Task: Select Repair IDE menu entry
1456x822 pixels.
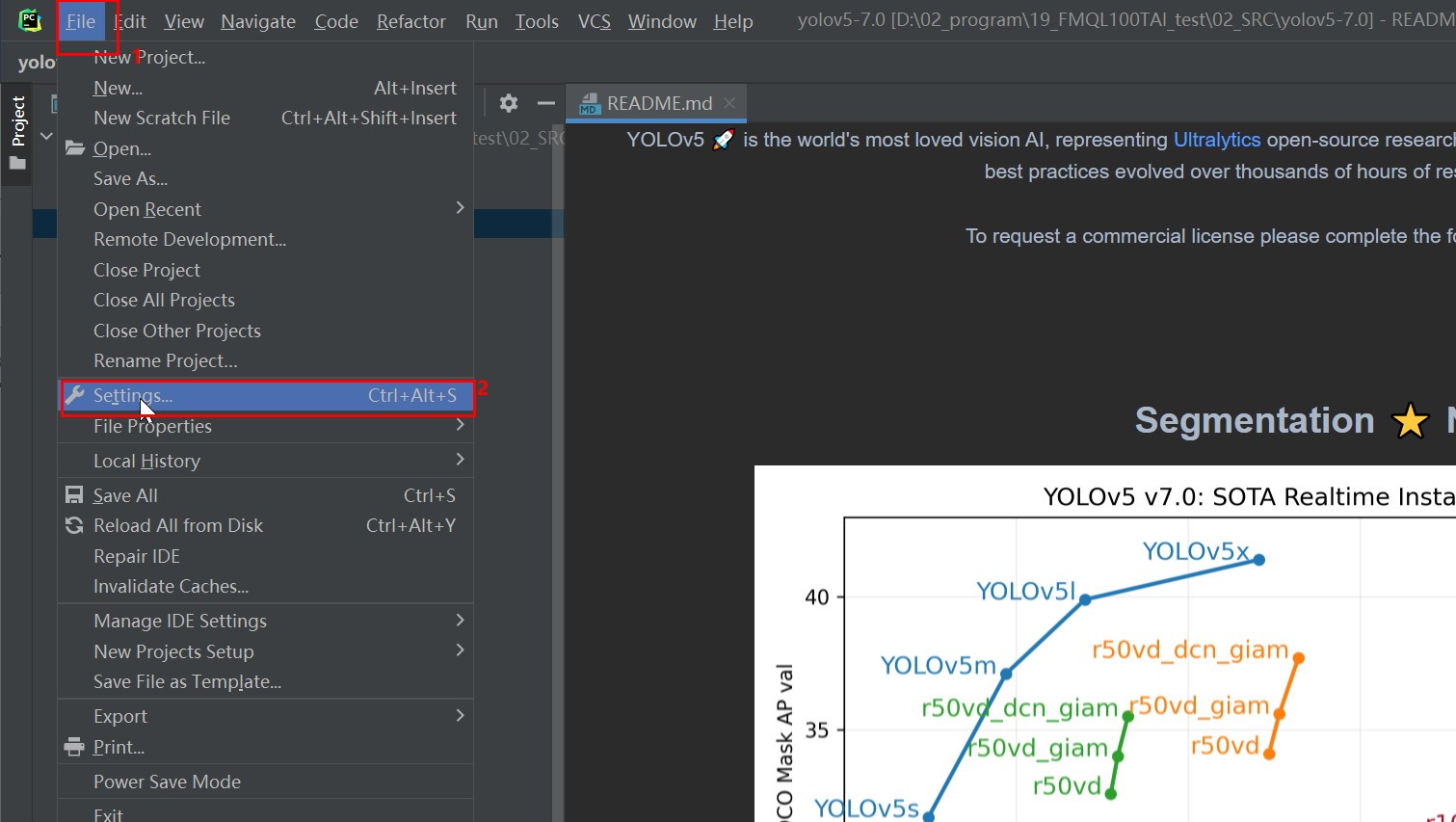Action: click(x=265, y=556)
